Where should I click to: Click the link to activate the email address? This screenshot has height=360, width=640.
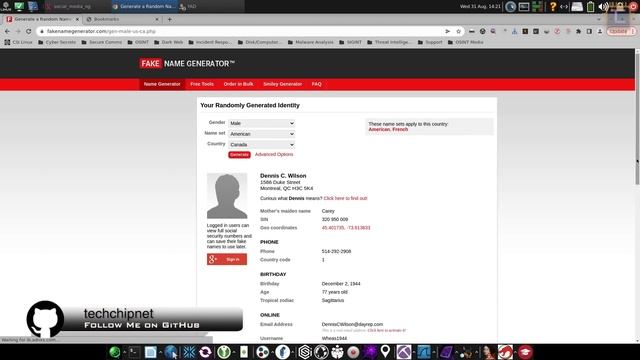387,330
